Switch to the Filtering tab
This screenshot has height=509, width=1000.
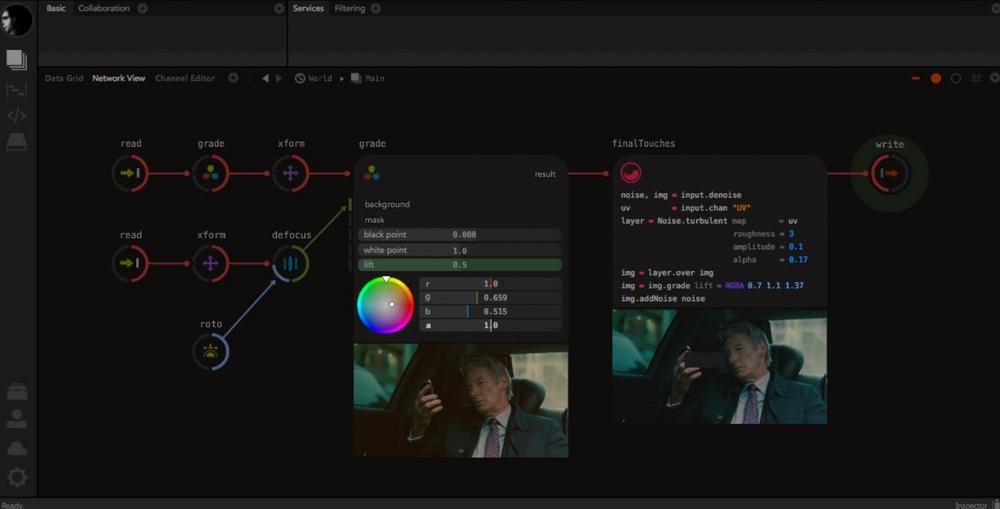(349, 8)
